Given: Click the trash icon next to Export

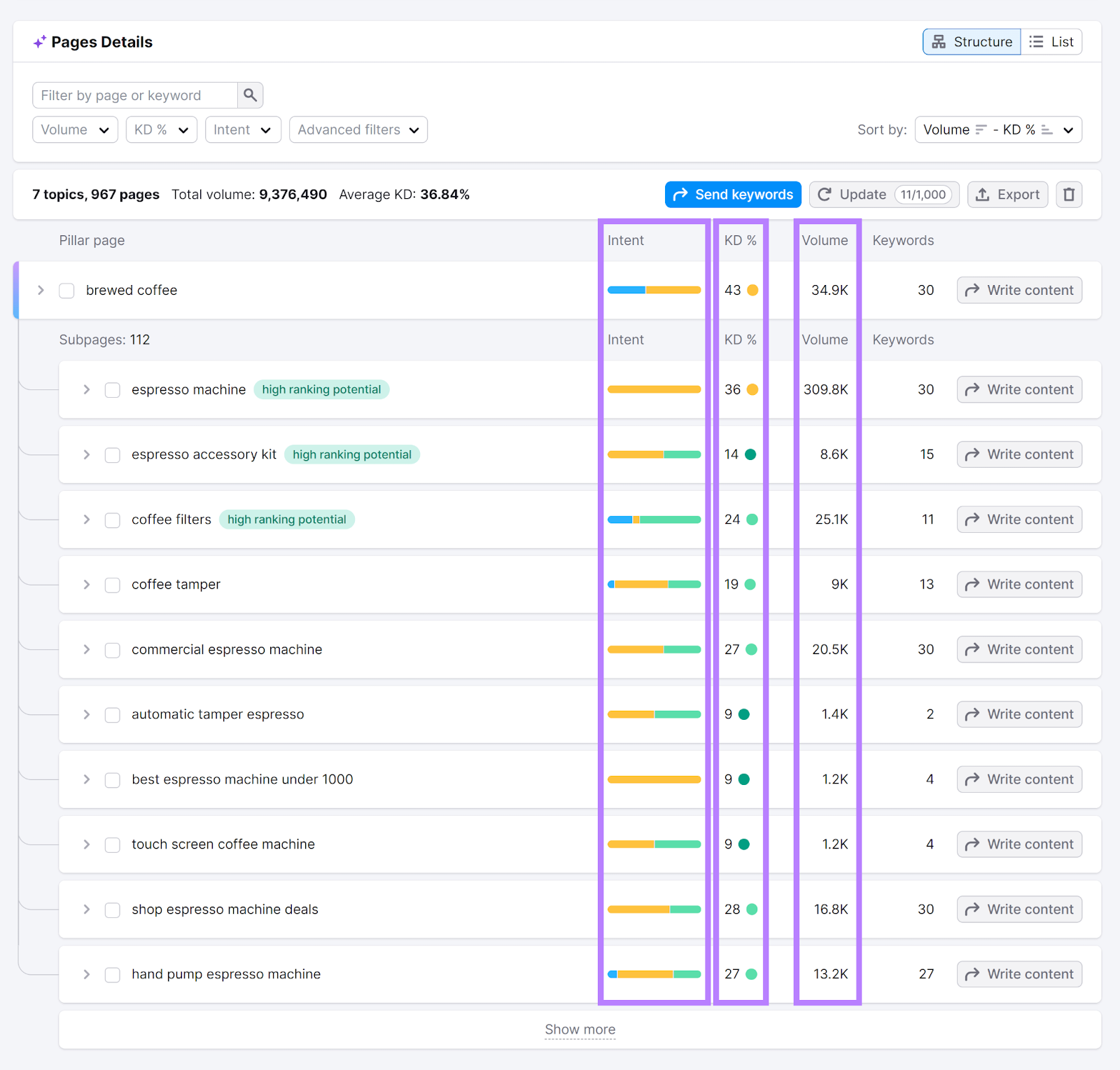Looking at the screenshot, I should pos(1069,194).
